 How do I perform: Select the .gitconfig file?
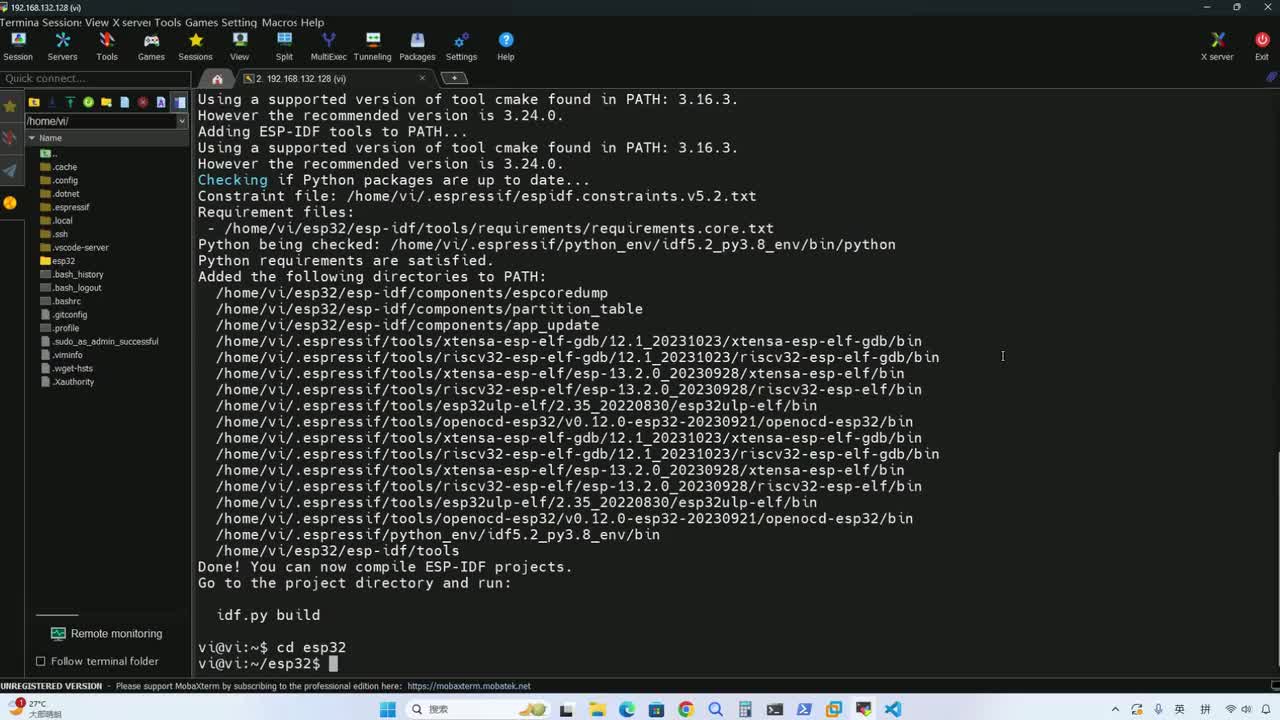click(x=63, y=314)
